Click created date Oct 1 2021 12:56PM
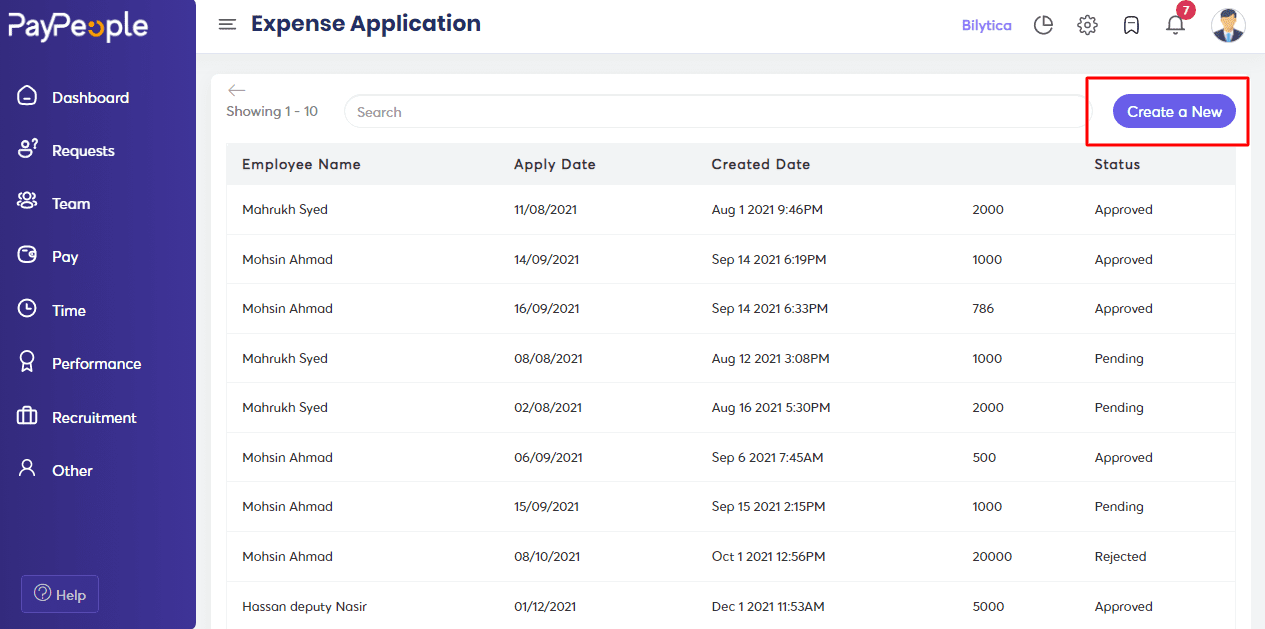Viewport: 1265px width, 629px height. 768,556
